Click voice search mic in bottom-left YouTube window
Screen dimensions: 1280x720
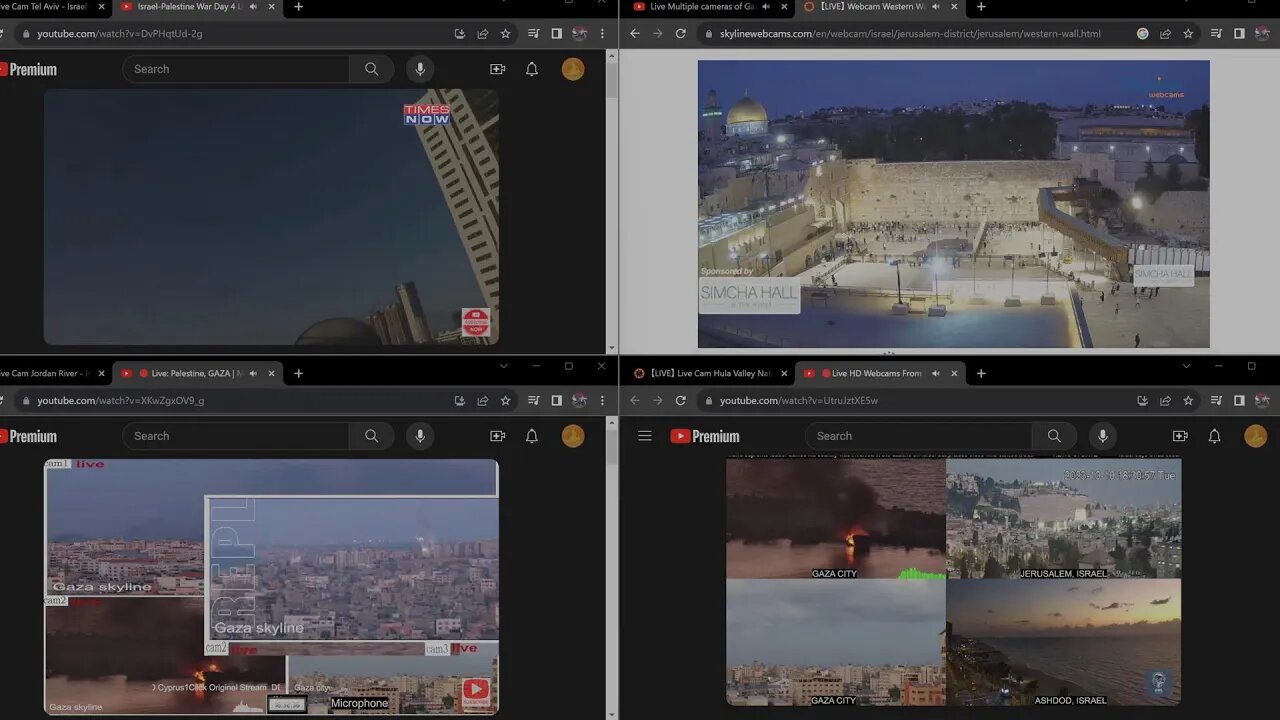[420, 436]
